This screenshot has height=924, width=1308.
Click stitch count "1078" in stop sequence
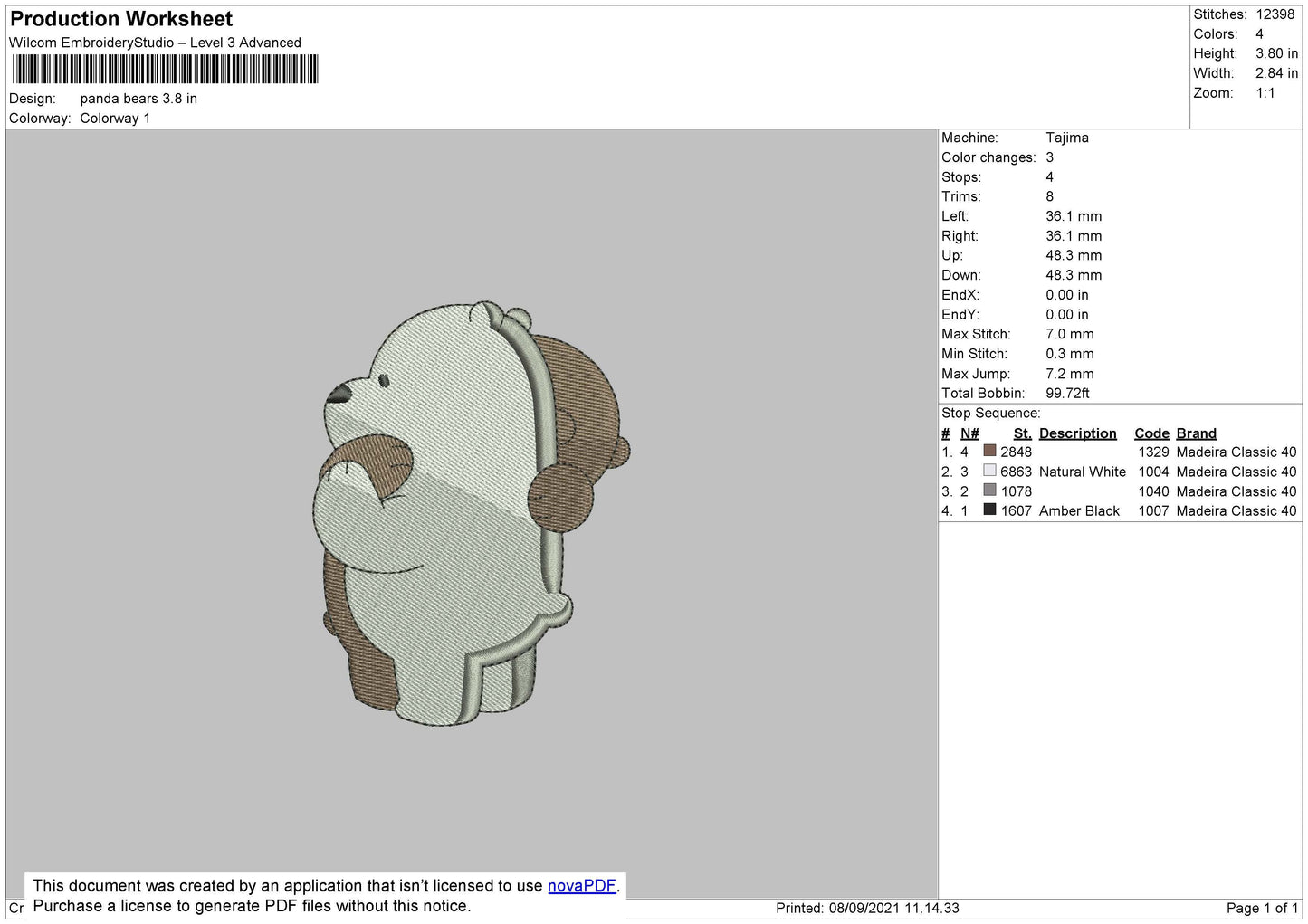1017,491
